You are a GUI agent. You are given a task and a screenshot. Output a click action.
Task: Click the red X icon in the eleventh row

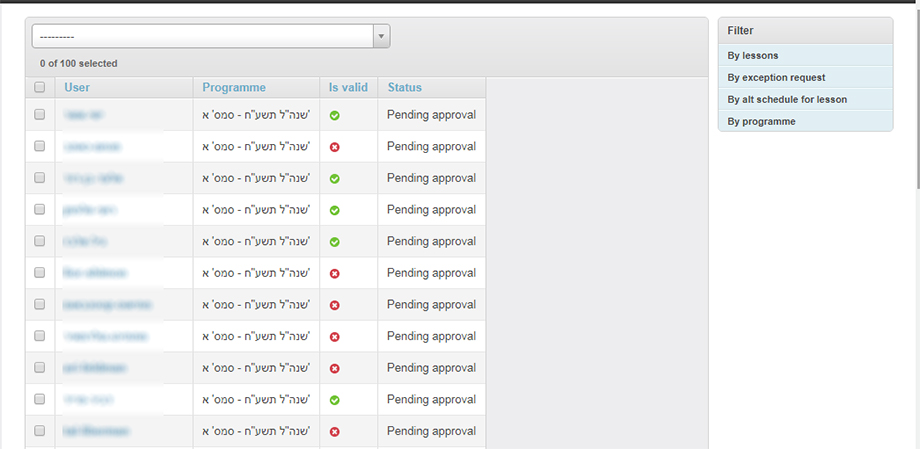334,432
